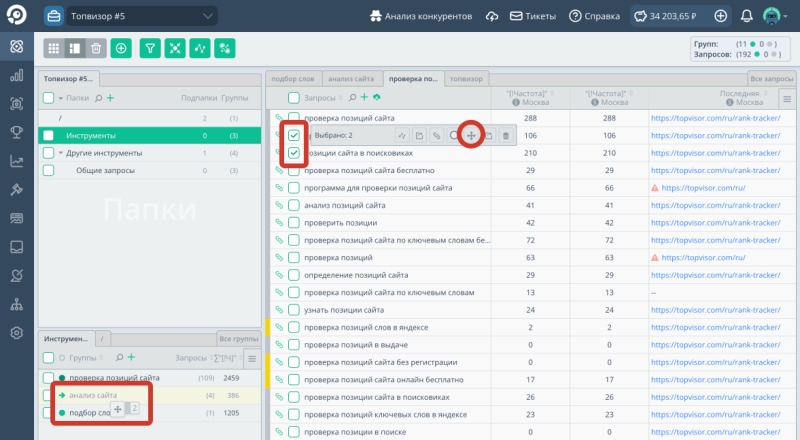Click the green filter funnel button
The width and height of the screenshot is (800, 440).
tap(149, 47)
